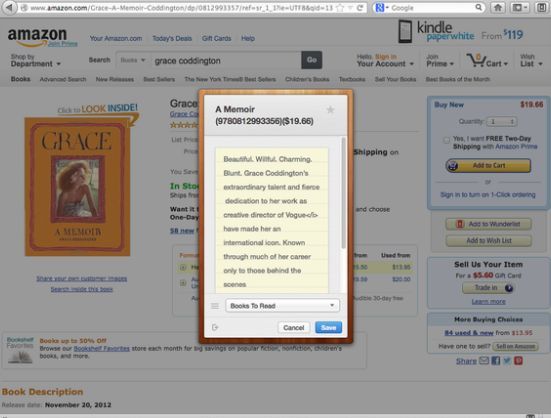551x418 pixels.
Task: Tick the FREE Two-Day Shipping checkbox
Action: pyautogui.click(x=446, y=140)
